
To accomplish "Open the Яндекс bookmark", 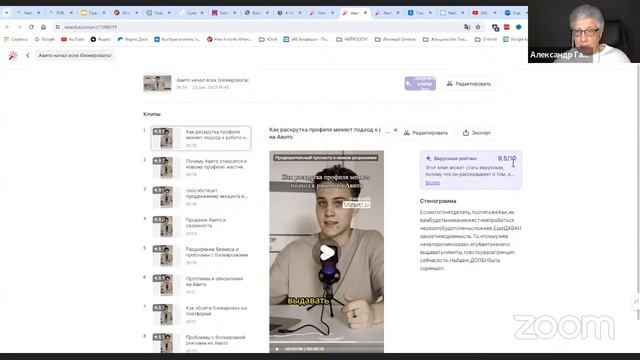I will pos(101,39).
